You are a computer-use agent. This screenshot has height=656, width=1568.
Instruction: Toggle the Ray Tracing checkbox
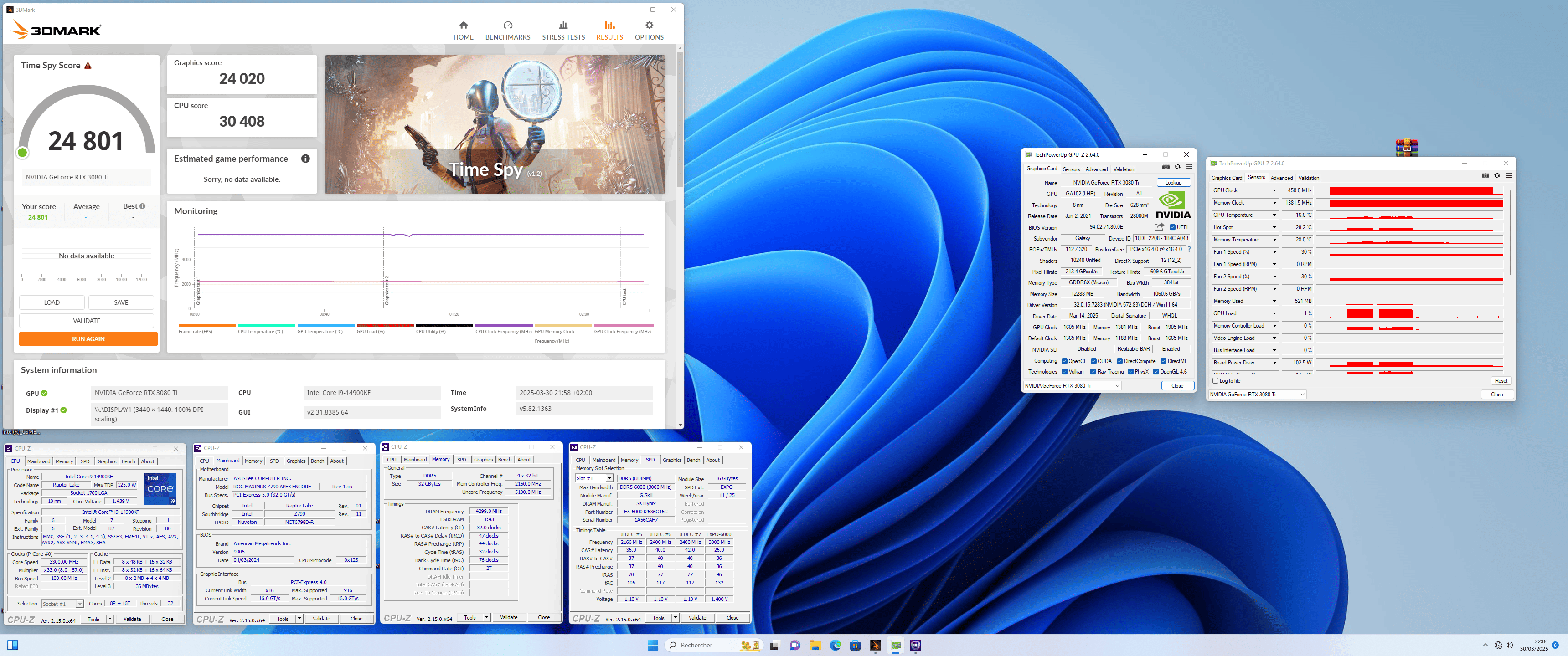point(1093,372)
